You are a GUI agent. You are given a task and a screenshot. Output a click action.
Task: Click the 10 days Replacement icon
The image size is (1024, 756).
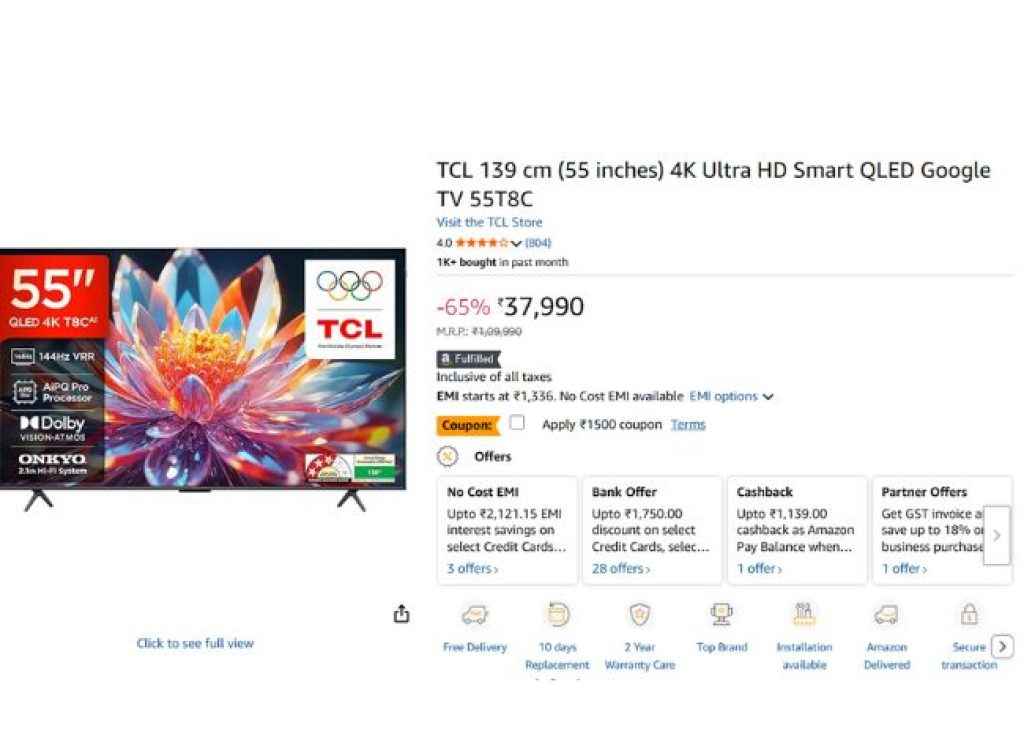[x=557, y=614]
